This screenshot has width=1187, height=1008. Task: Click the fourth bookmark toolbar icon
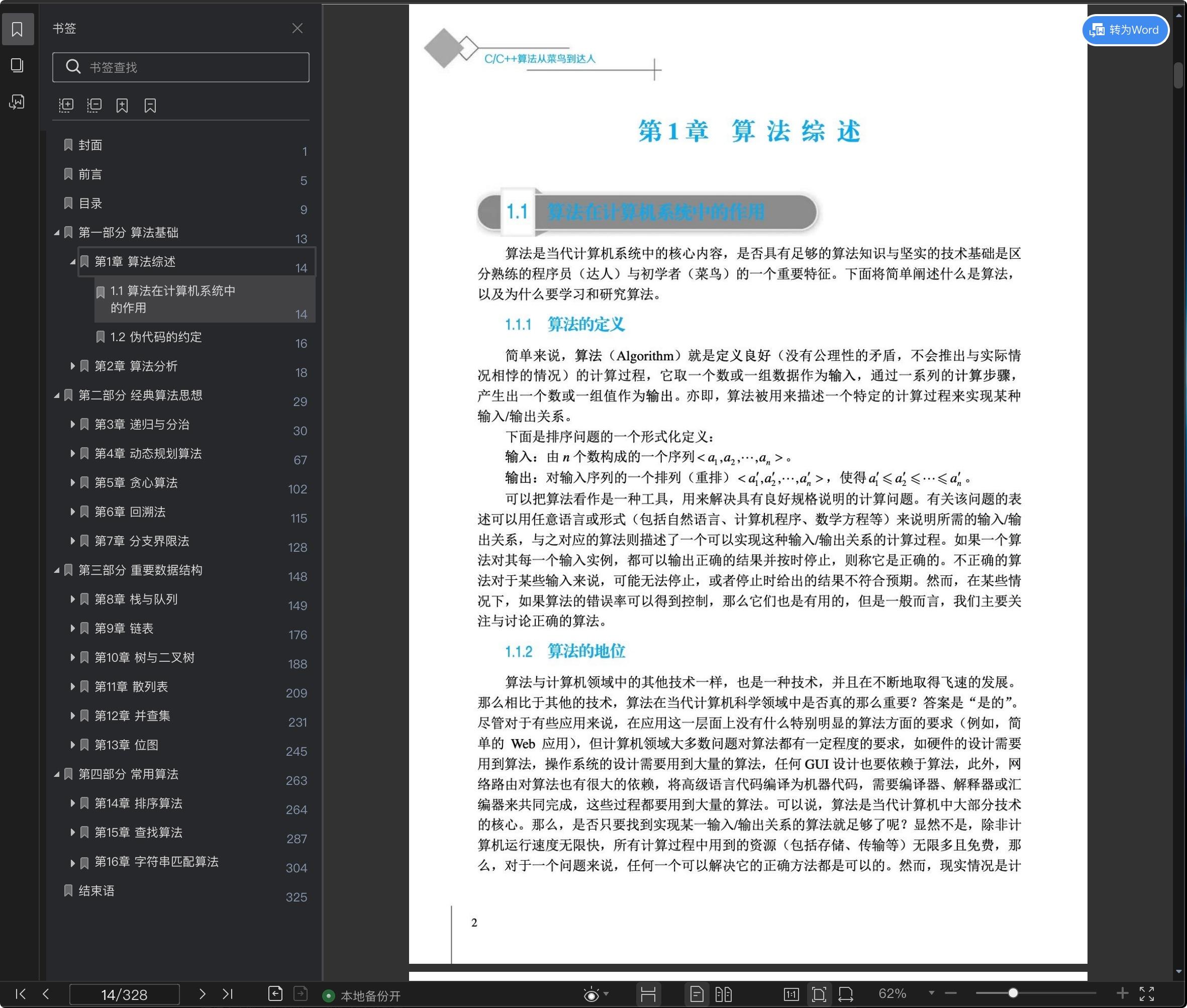[x=150, y=105]
